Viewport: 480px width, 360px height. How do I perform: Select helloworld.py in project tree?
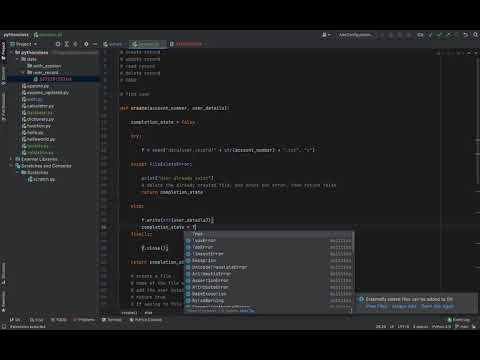point(39,139)
